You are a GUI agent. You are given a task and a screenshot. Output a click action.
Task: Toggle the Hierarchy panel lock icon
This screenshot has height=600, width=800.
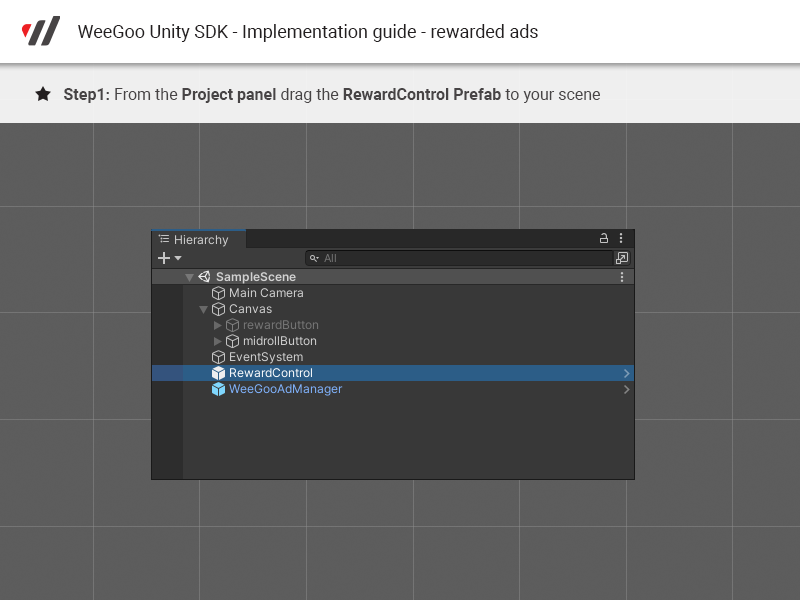click(x=604, y=239)
